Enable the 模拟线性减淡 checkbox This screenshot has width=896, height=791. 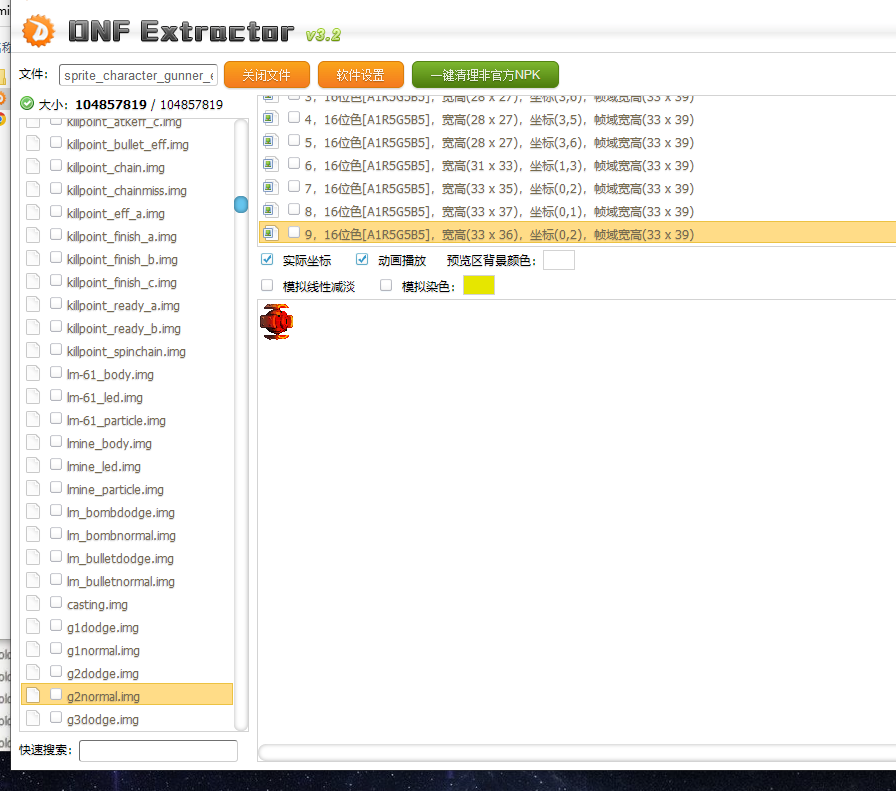pyautogui.click(x=267, y=286)
